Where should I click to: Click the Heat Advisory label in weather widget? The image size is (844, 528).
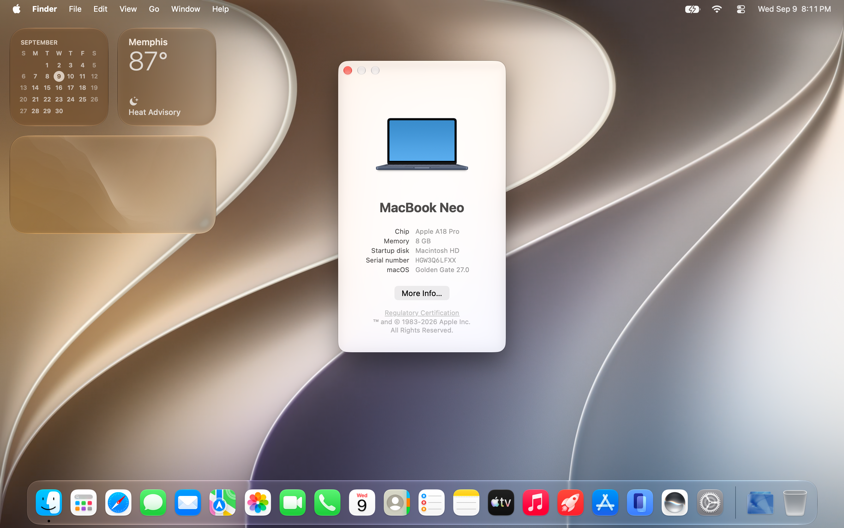(x=154, y=112)
